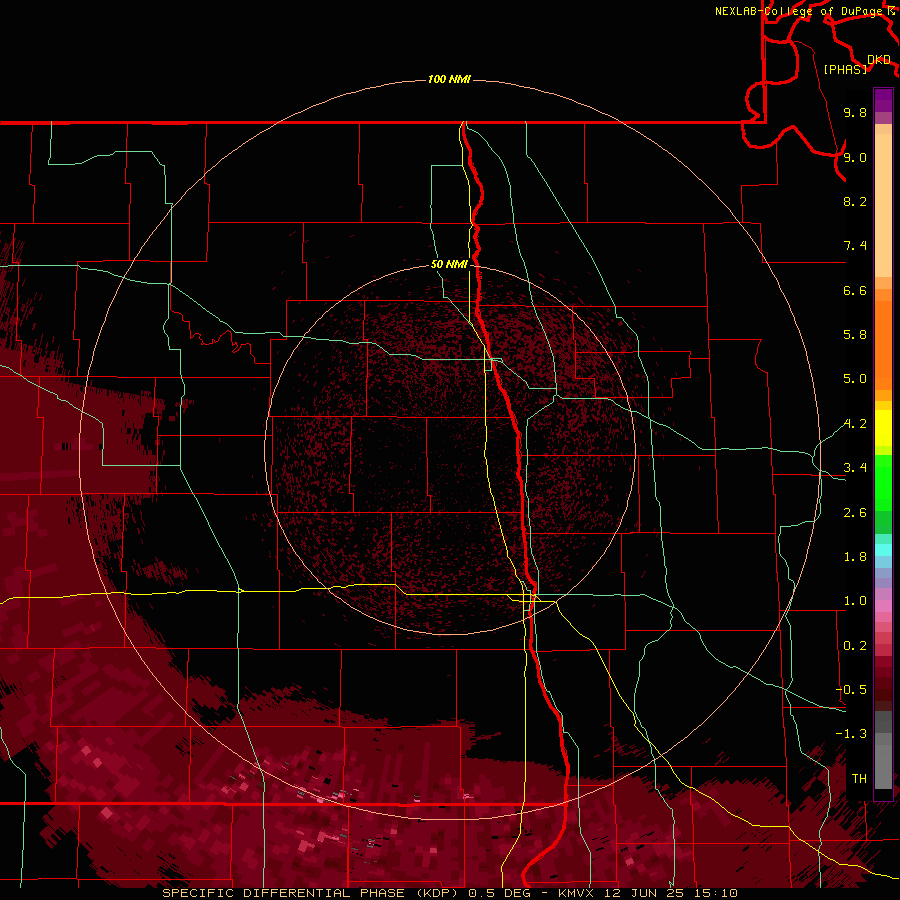Click the gray segment of the color bar

883,752
